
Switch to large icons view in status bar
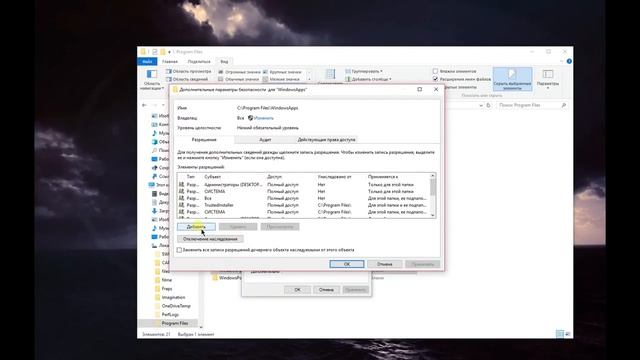568,334
